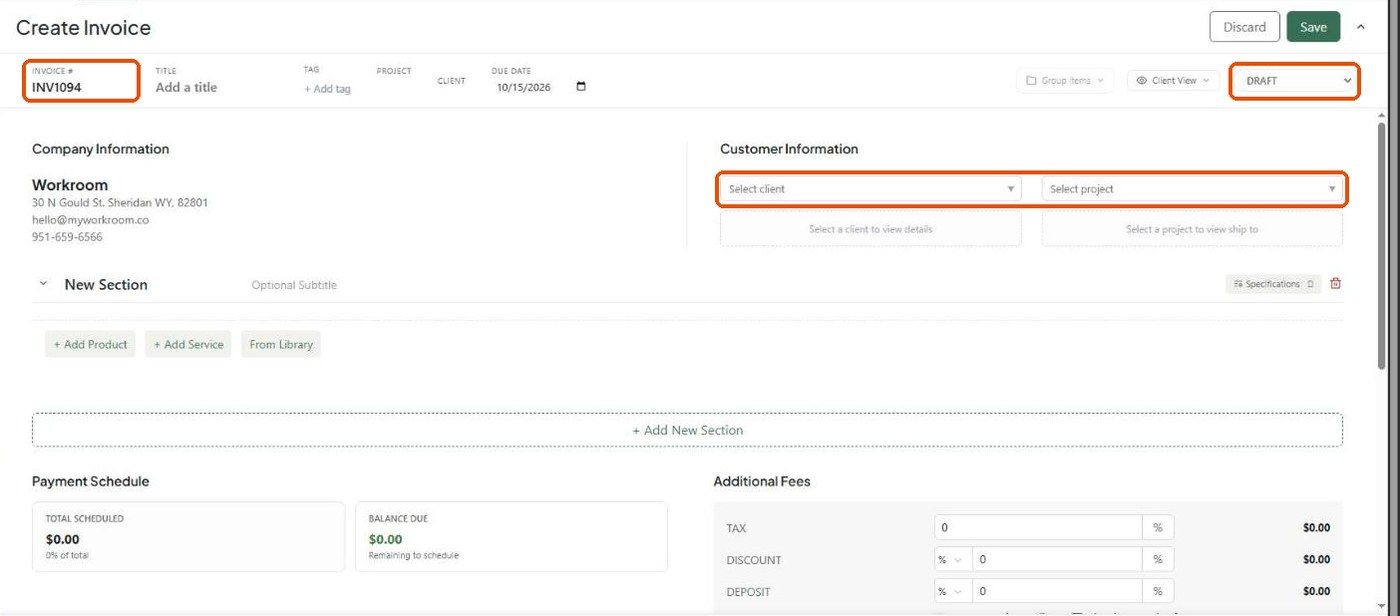Click the PROJECT label in header
Viewport: 1400px width, 616px height.
(394, 71)
